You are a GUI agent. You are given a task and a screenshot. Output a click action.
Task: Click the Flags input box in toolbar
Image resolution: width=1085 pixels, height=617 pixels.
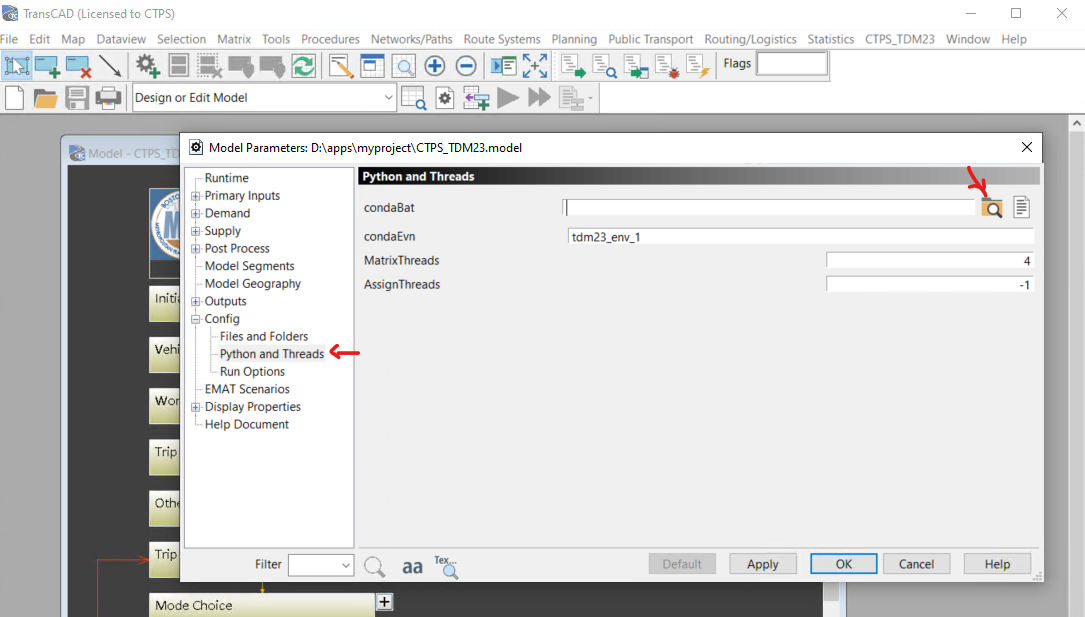(x=792, y=64)
